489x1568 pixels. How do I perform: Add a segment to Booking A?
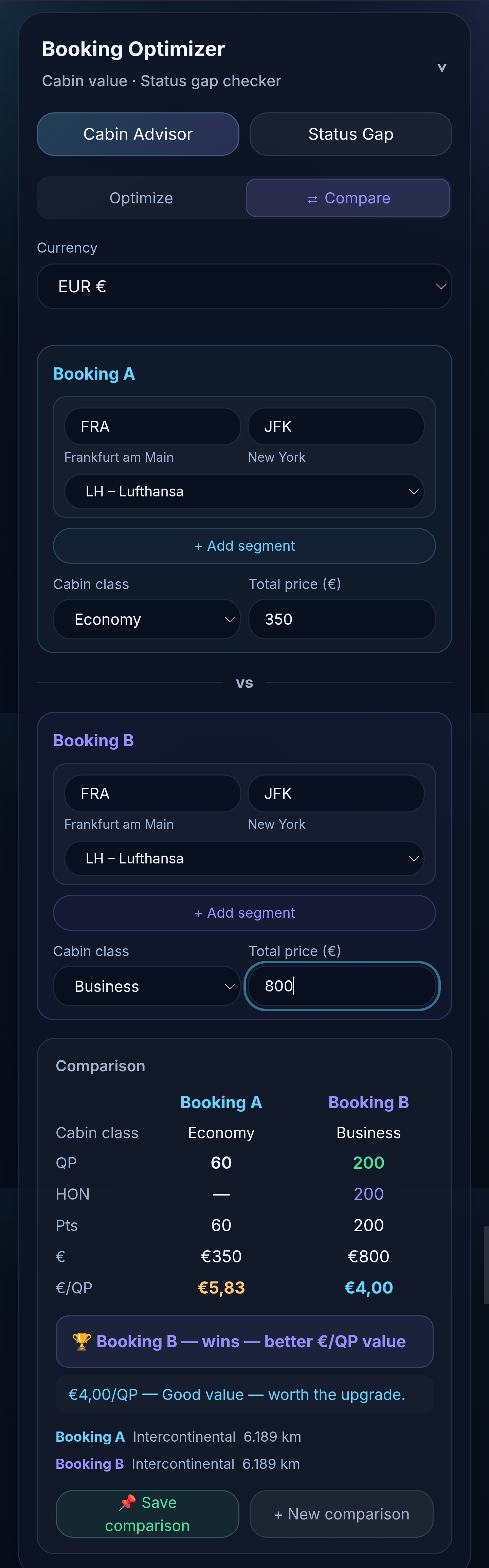point(244,545)
